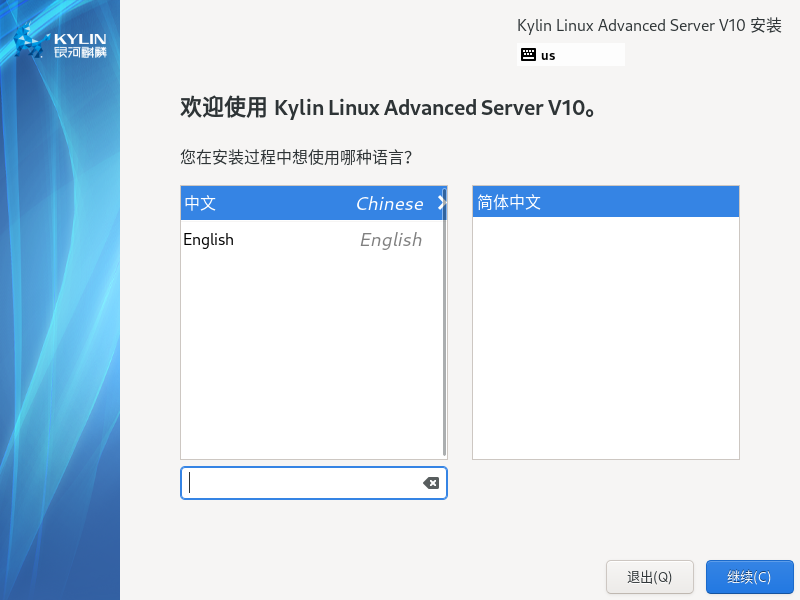This screenshot has width=800, height=600.
Task: Click the keyboard layout icon near us
Action: coord(530,54)
